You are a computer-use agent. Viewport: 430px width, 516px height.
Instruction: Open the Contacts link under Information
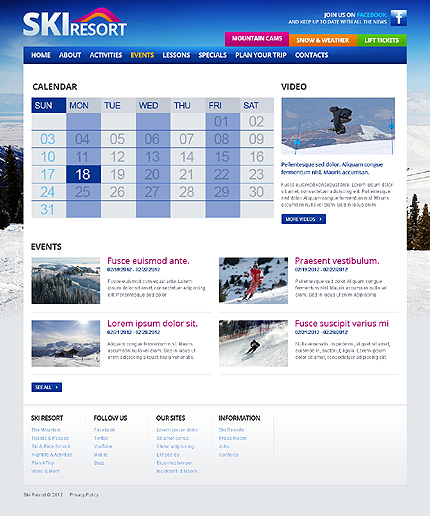(228, 454)
